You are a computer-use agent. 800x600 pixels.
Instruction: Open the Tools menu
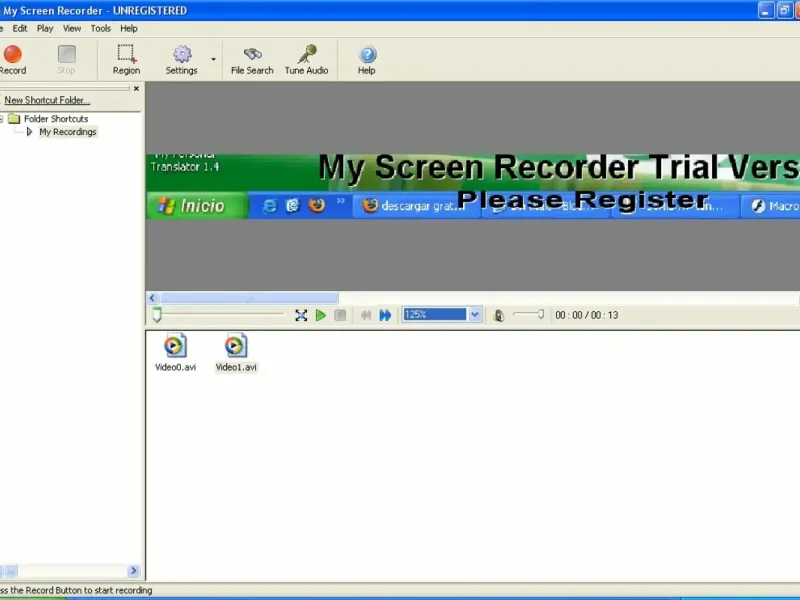pyautogui.click(x=101, y=29)
